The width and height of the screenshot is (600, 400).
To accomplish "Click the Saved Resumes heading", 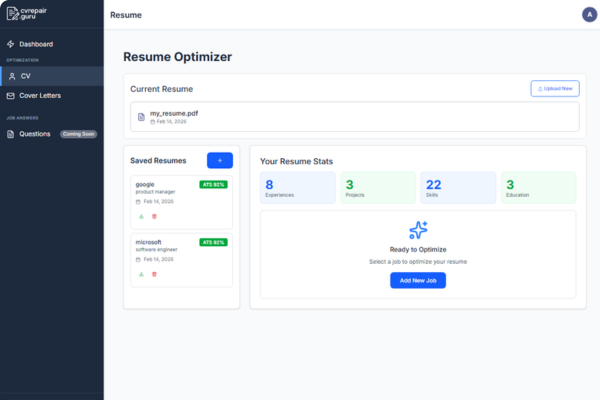I will (x=158, y=161).
